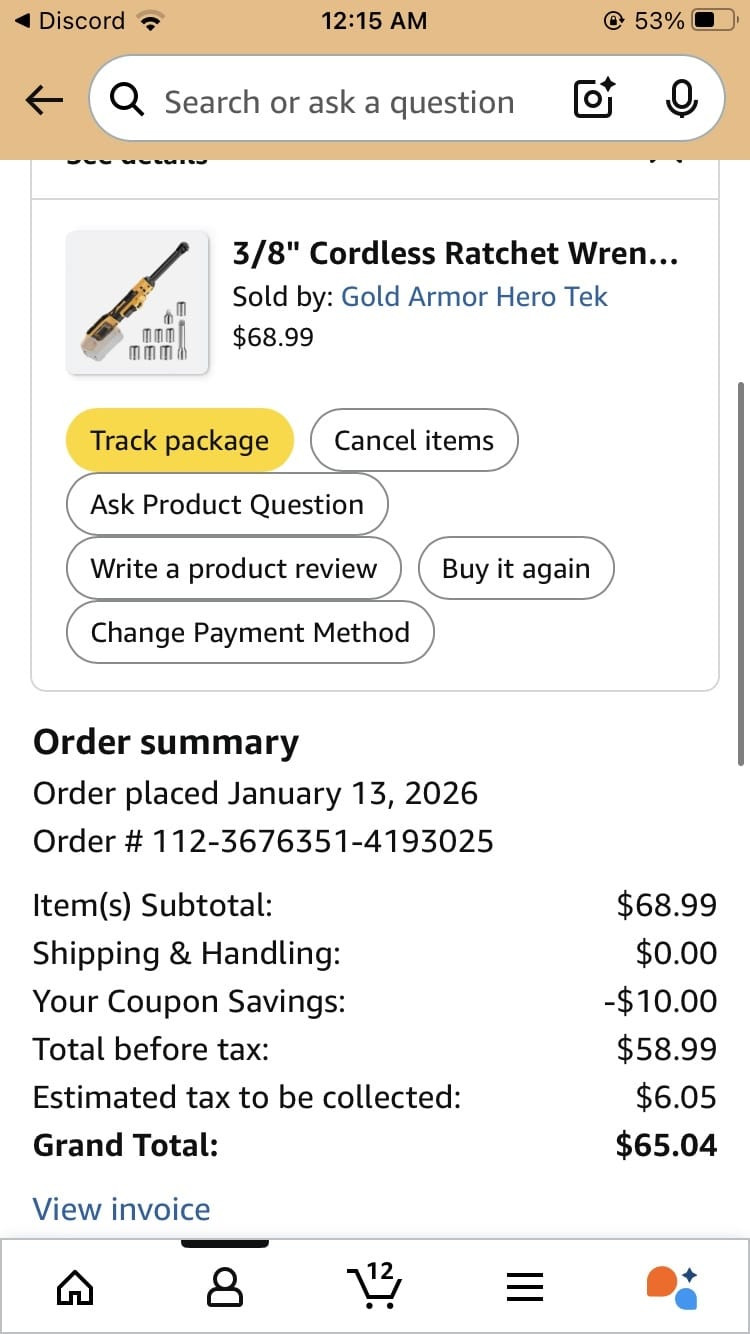Open the View invoice link

coord(121,1209)
